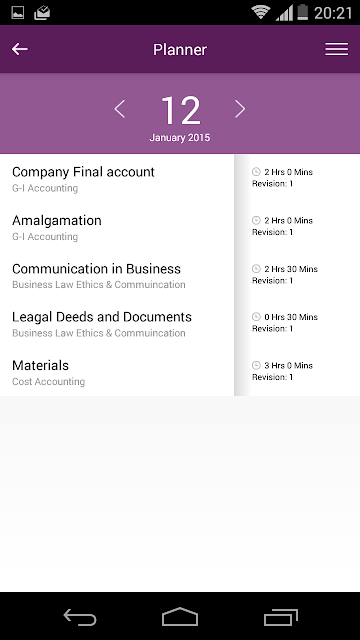Tap the Planner title
This screenshot has height=640, width=360.
180,49
